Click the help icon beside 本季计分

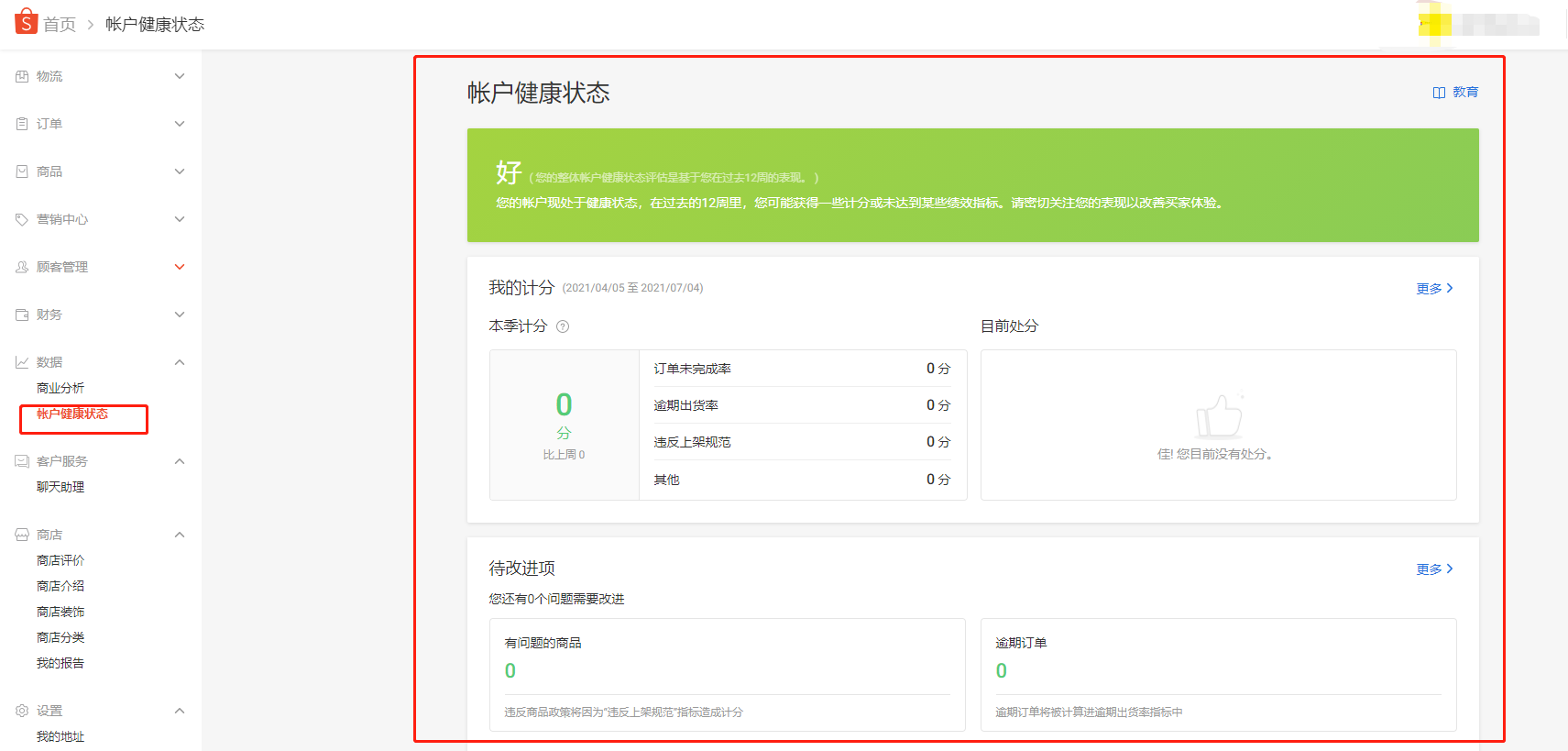tap(563, 326)
